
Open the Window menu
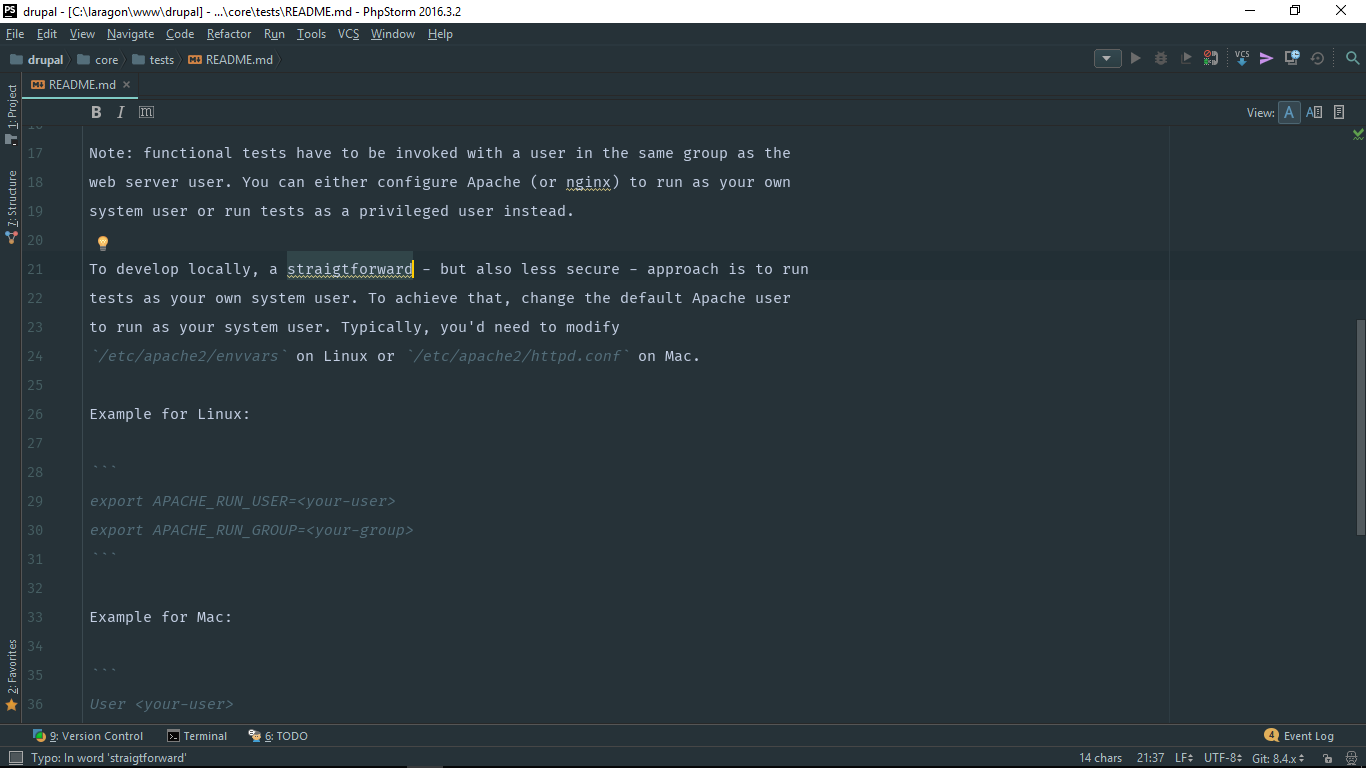click(x=393, y=34)
